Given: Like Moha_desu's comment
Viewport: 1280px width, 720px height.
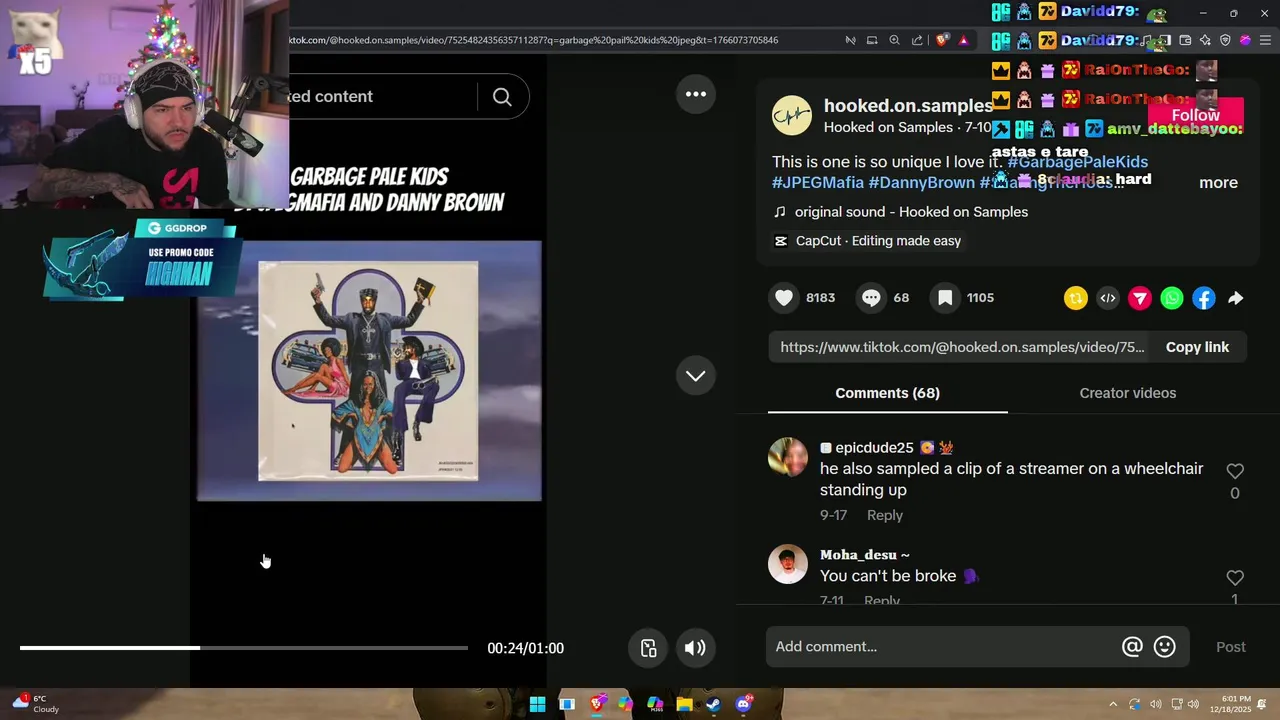Looking at the screenshot, I should [1235, 578].
